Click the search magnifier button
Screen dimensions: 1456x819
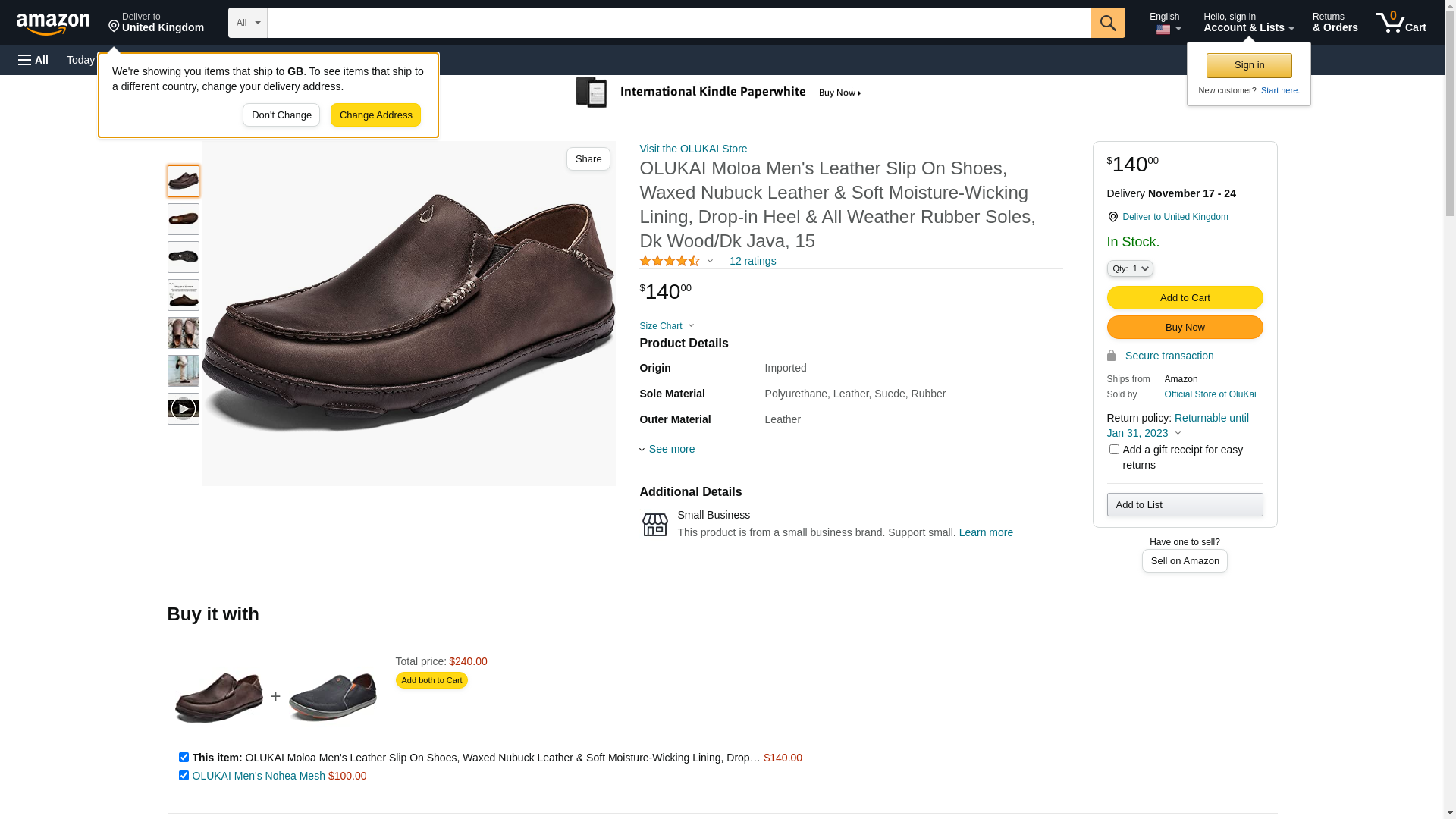click(x=1108, y=23)
